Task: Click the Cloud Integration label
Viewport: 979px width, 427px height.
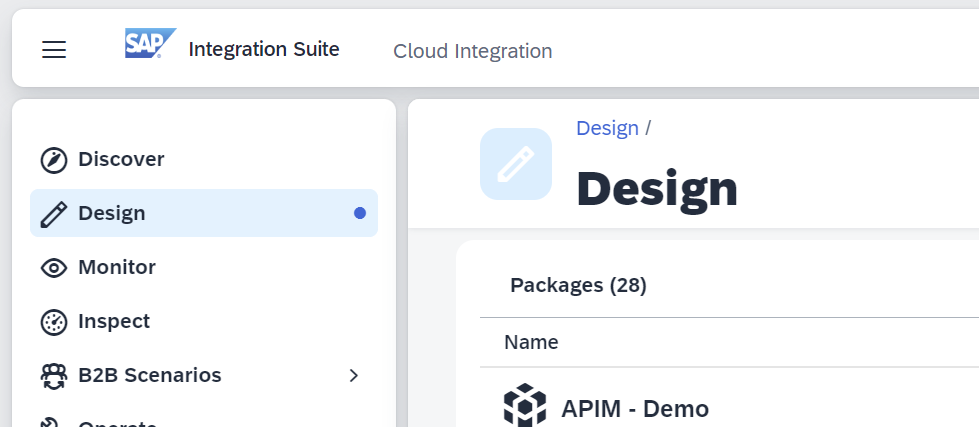Action: (x=473, y=51)
